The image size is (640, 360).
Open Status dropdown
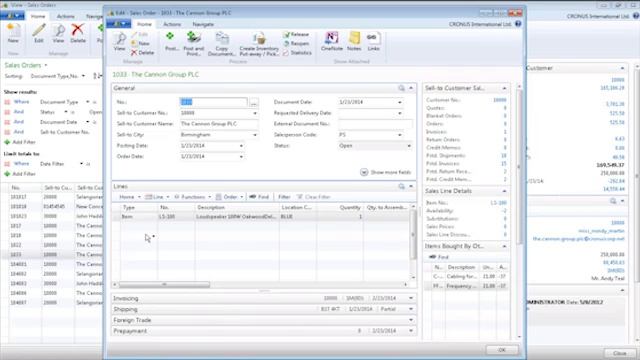tap(409, 146)
